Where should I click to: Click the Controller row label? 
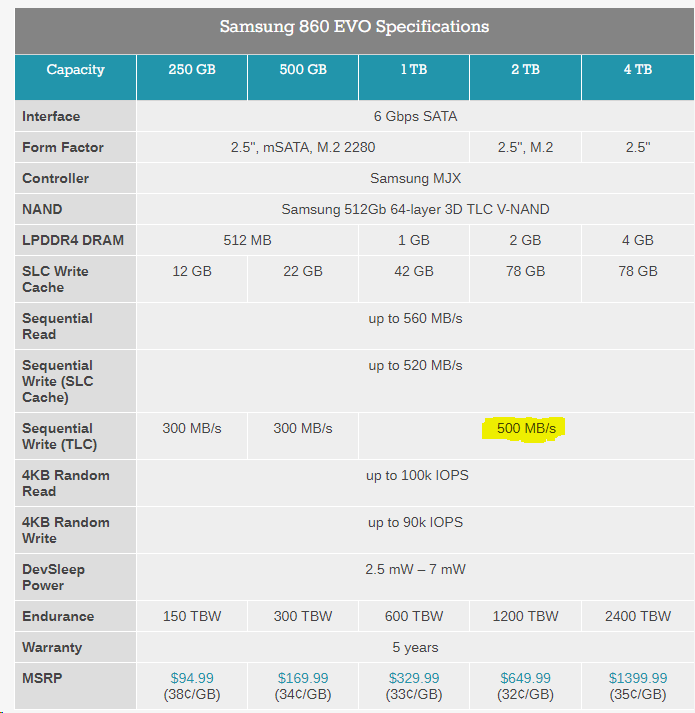pyautogui.click(x=55, y=178)
